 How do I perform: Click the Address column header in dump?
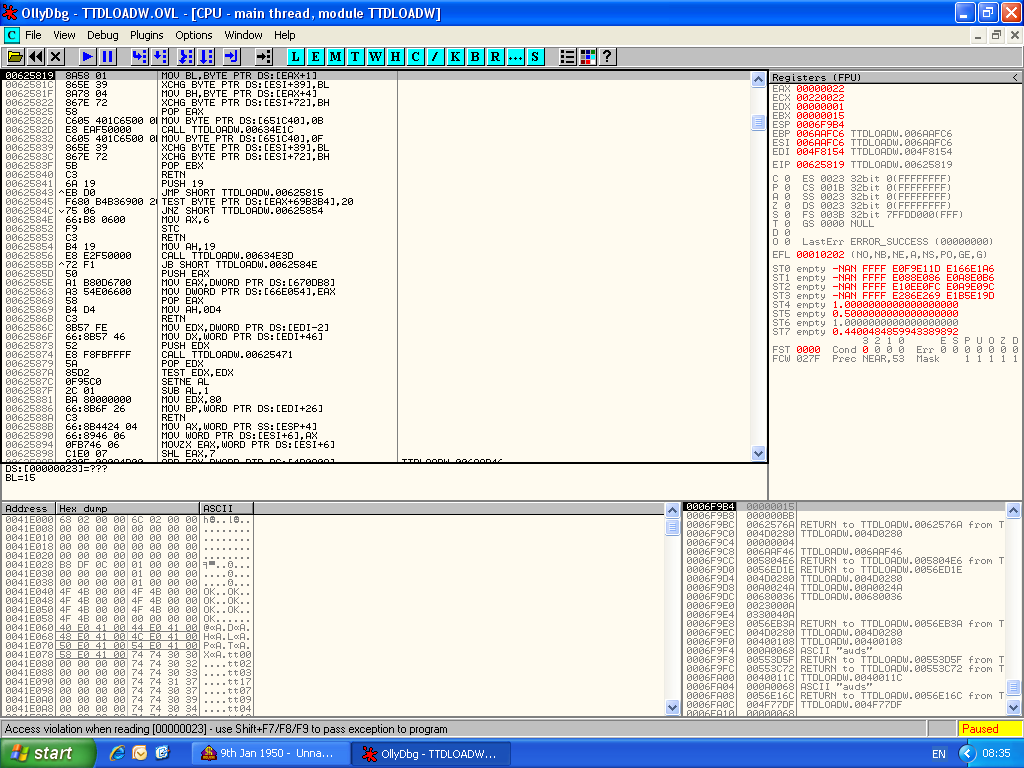click(x=29, y=508)
